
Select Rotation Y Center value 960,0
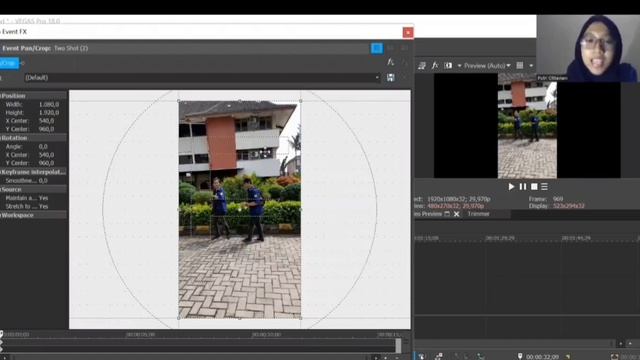click(x=46, y=163)
